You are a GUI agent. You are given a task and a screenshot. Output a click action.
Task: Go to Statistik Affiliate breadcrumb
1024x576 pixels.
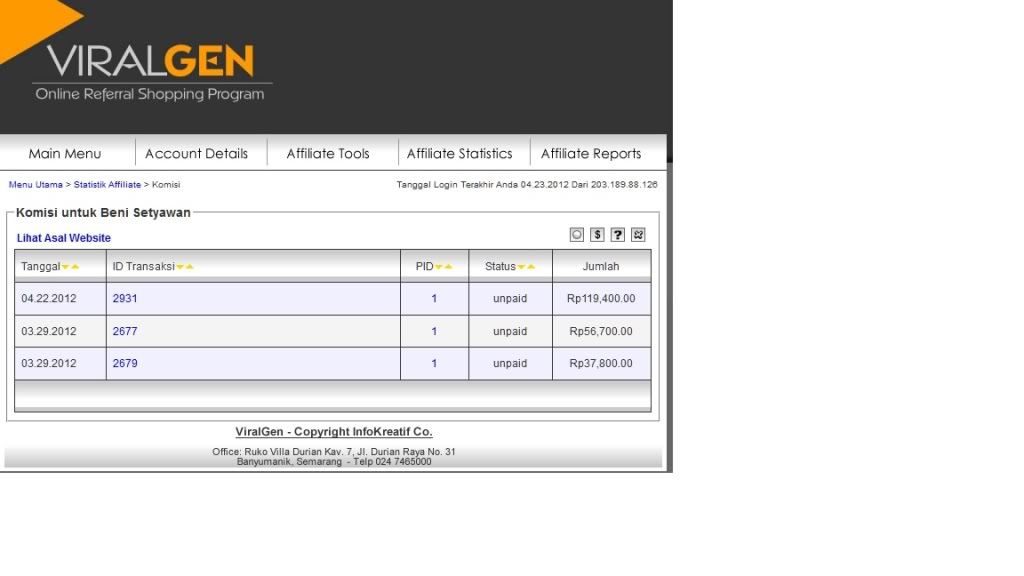click(x=107, y=185)
